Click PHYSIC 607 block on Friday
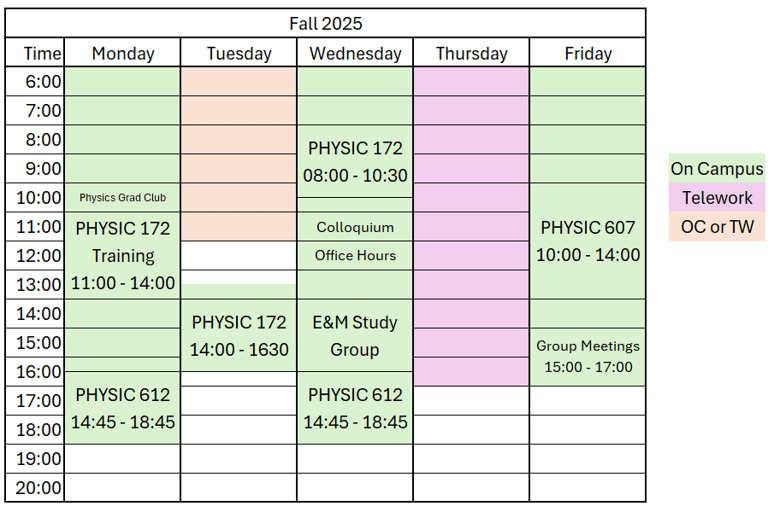 pyautogui.click(x=588, y=241)
